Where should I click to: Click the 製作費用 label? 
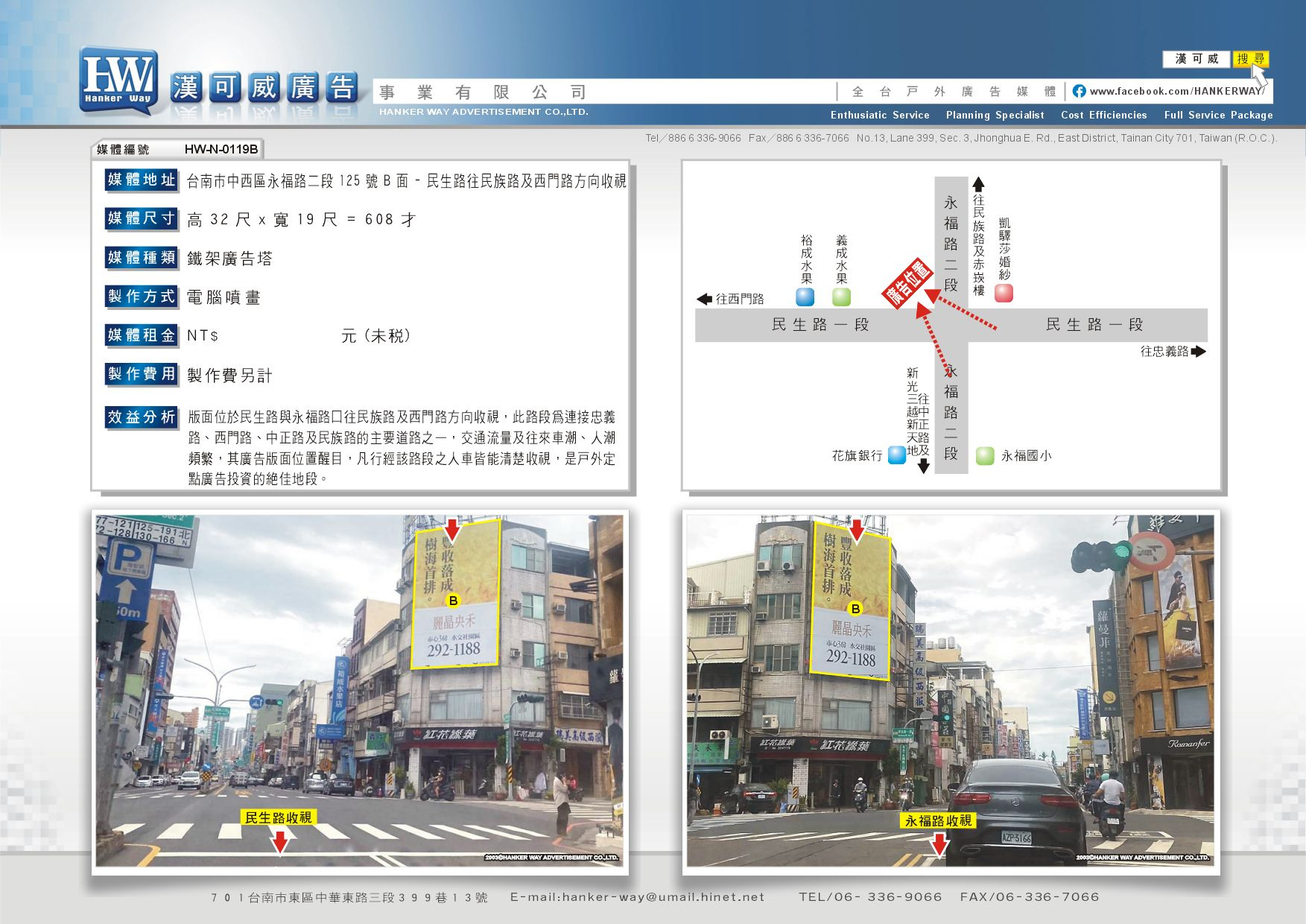141,374
